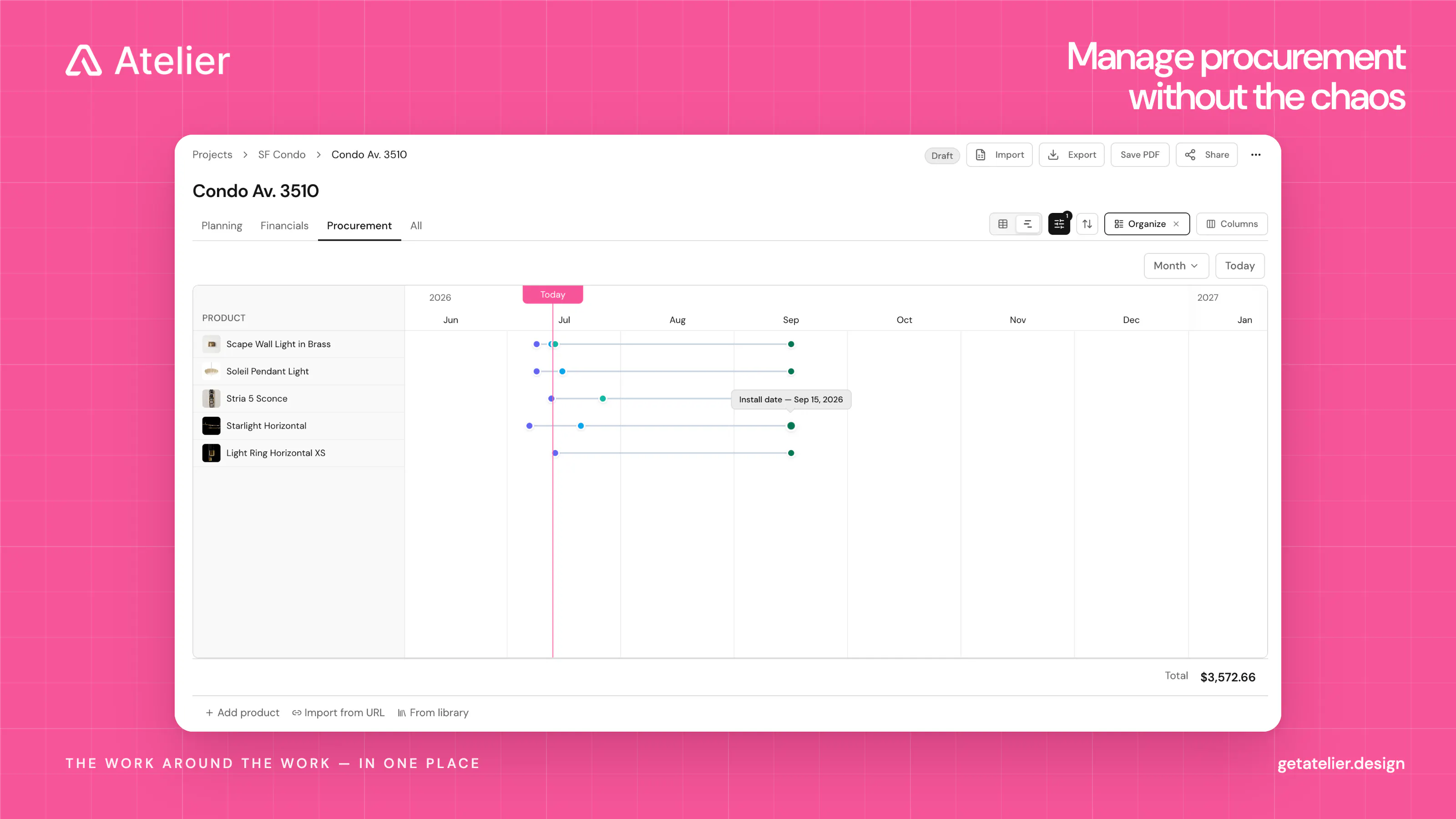Image resolution: width=1456 pixels, height=819 pixels.
Task: Open getatelier.design link
Action: tap(1341, 763)
